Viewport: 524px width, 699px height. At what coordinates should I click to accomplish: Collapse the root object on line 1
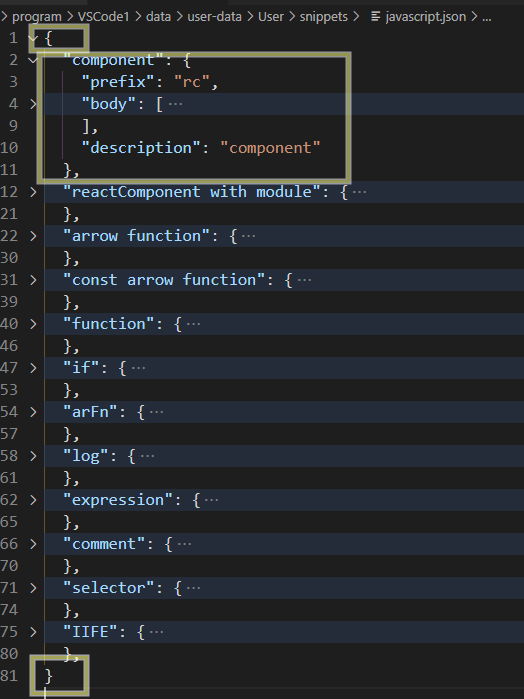(33, 38)
